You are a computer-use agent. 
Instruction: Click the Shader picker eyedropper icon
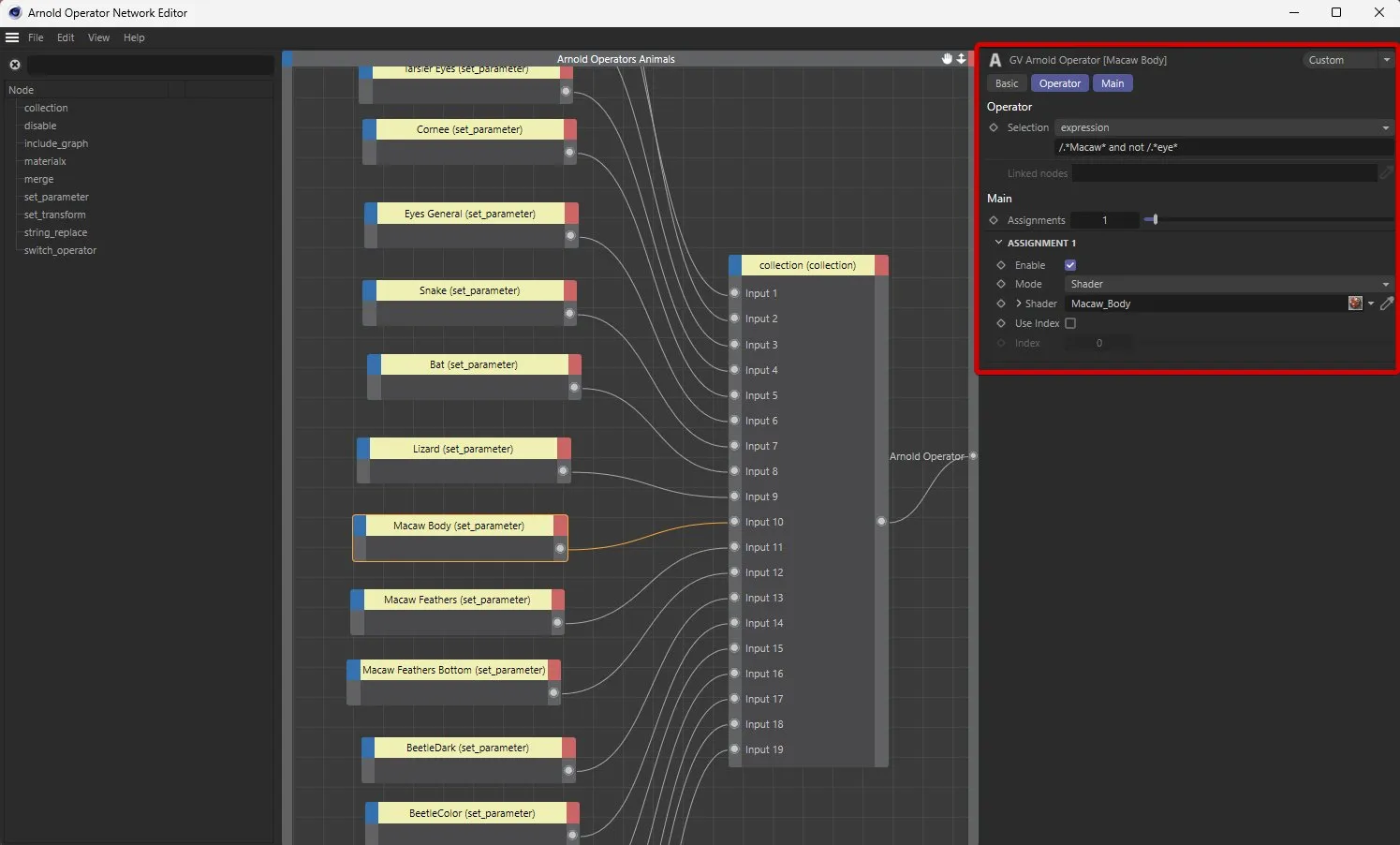1387,304
